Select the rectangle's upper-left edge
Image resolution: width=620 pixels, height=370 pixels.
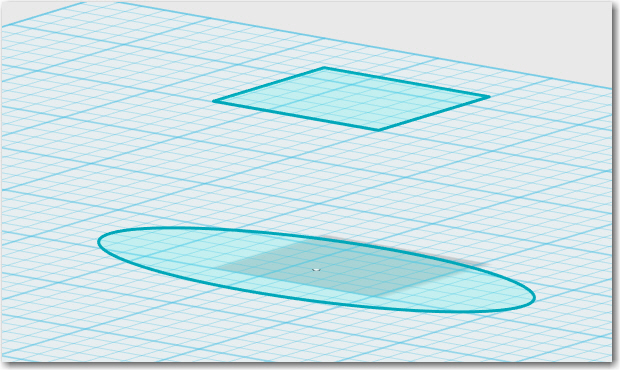pos(269,85)
